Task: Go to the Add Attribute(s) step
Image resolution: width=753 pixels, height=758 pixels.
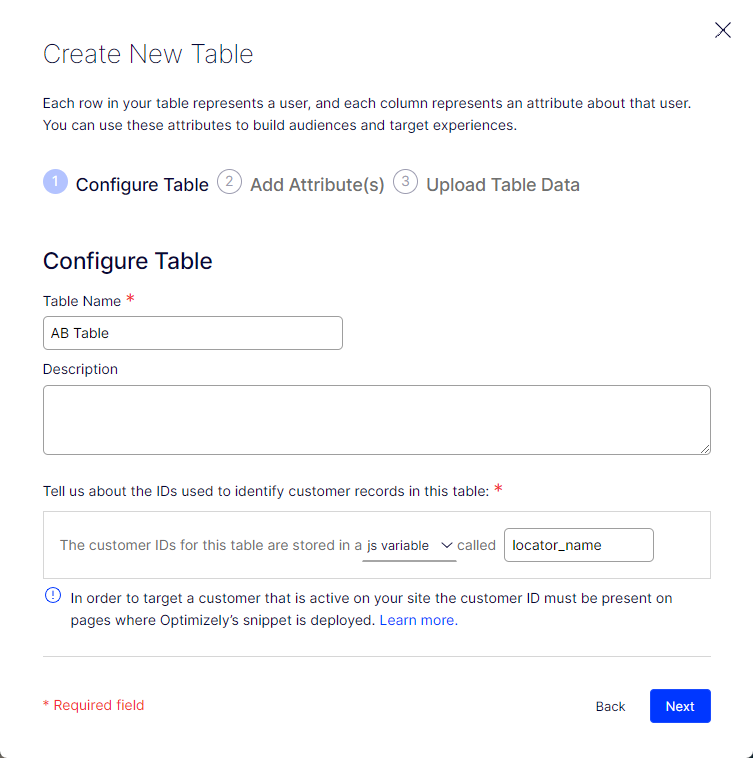Action: [x=317, y=185]
